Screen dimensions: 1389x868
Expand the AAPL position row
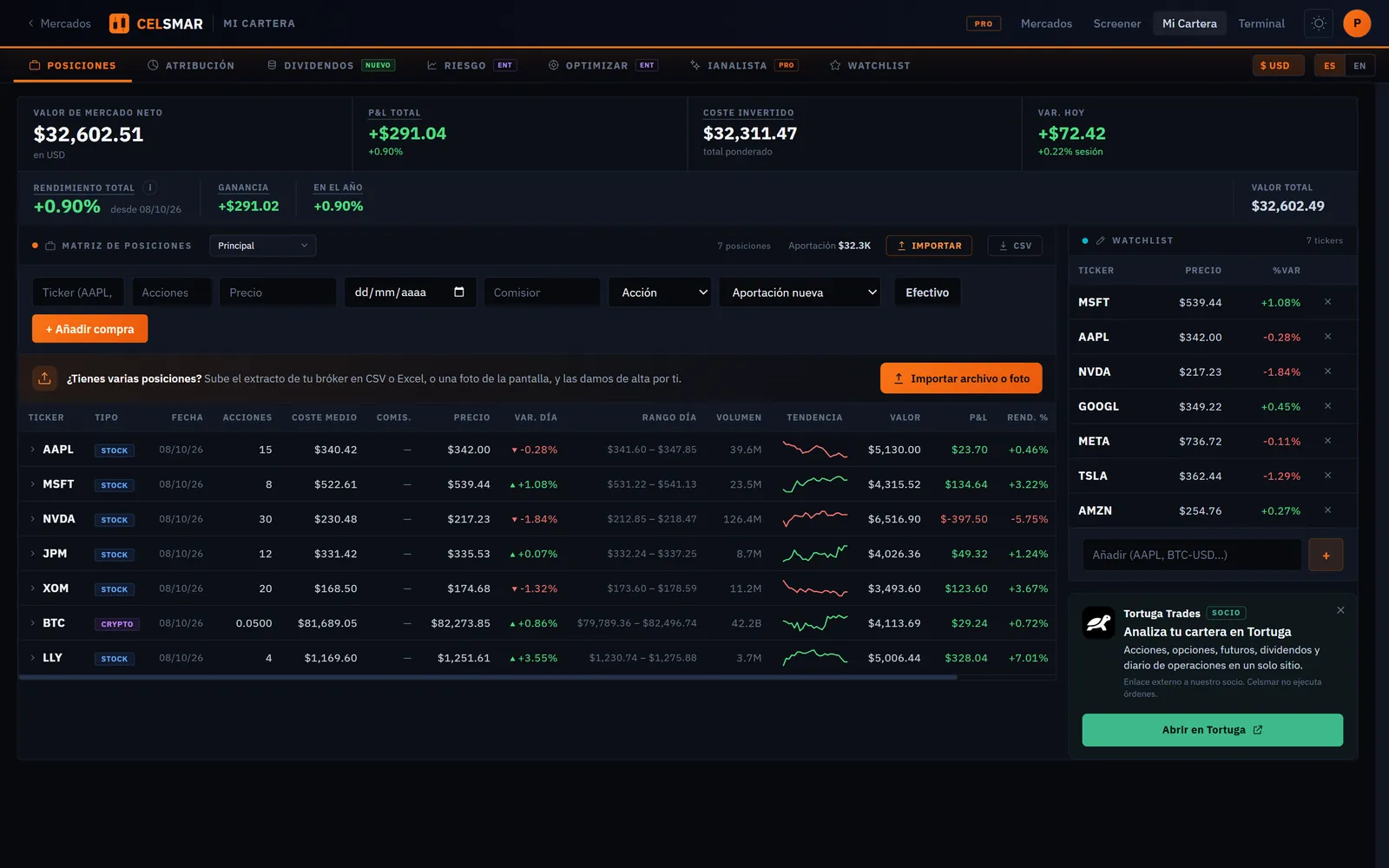click(x=33, y=450)
